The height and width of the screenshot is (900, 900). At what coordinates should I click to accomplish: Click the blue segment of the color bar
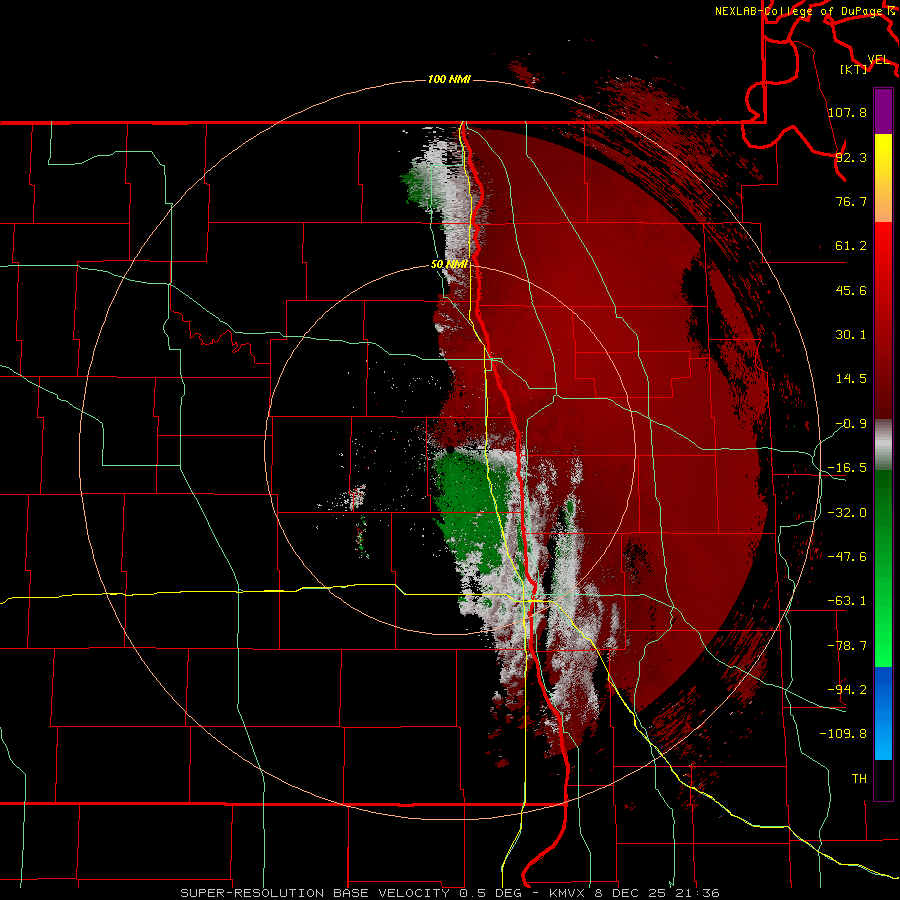click(883, 713)
